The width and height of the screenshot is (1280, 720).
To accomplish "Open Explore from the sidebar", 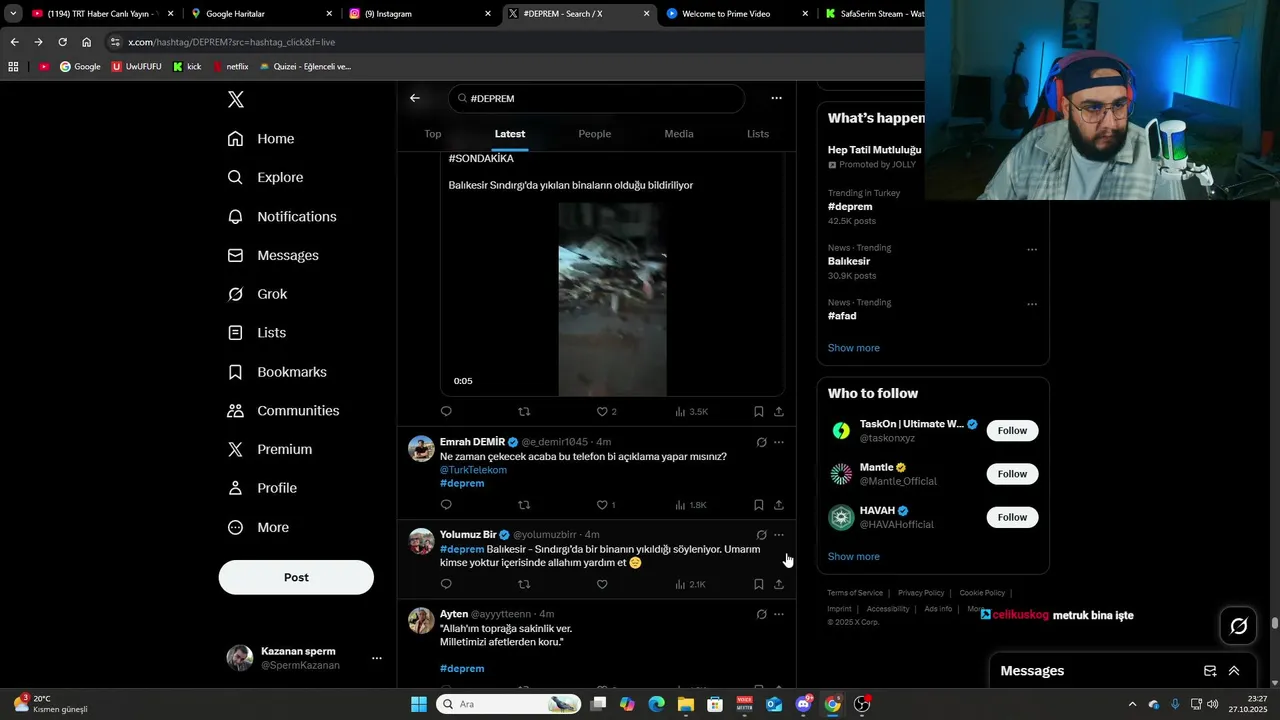I will [x=265, y=177].
